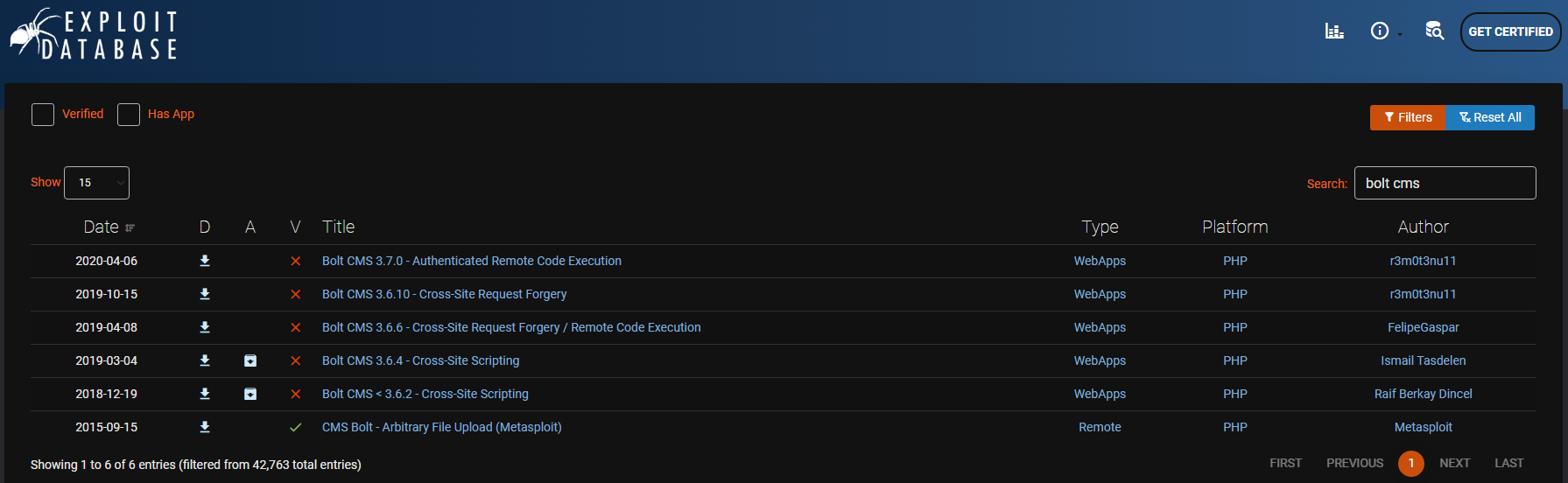Click unverified X mark on 2019-03-04 row
Viewport: 1568px width, 483px height.
(x=296, y=360)
